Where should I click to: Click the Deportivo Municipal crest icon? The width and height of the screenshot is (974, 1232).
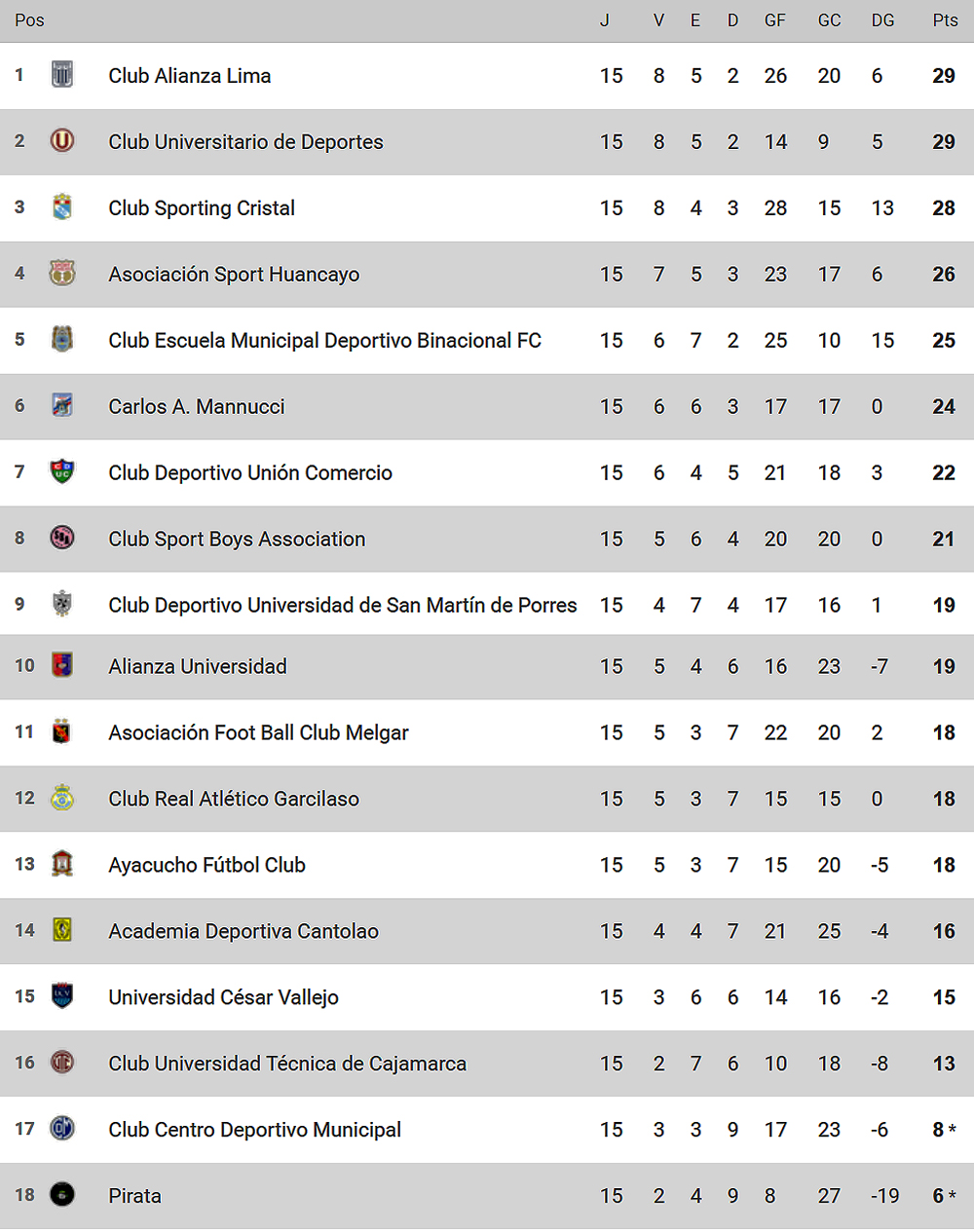point(62,1129)
